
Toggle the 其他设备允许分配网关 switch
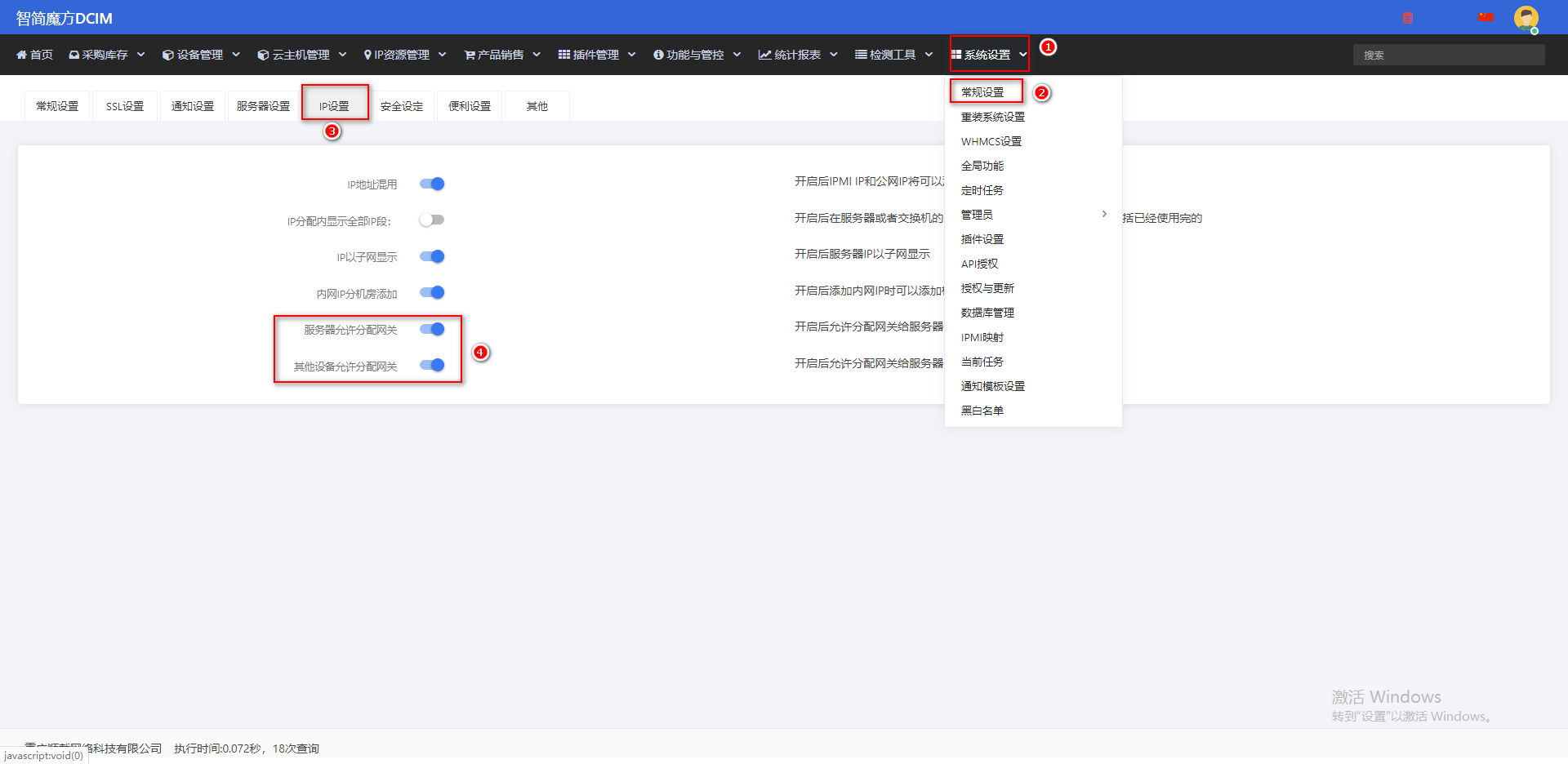tap(432, 365)
